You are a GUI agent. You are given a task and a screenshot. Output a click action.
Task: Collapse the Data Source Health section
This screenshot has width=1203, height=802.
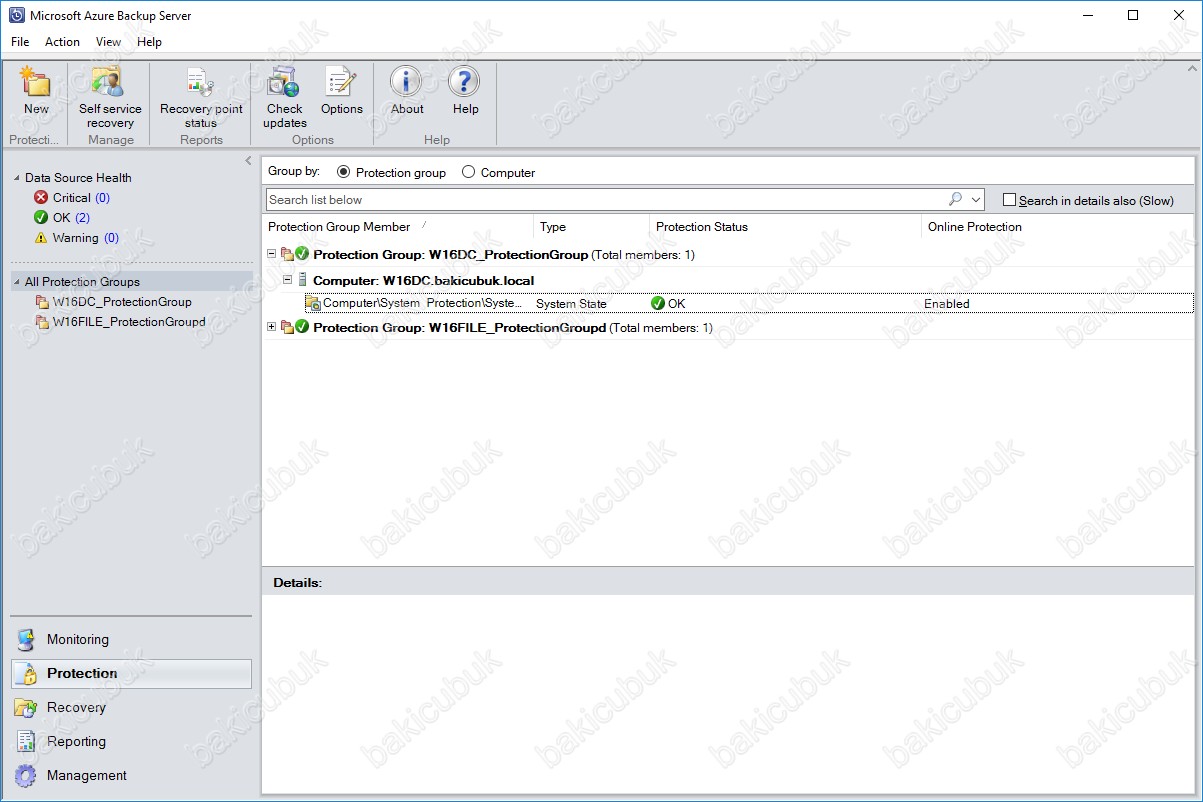tap(17, 178)
